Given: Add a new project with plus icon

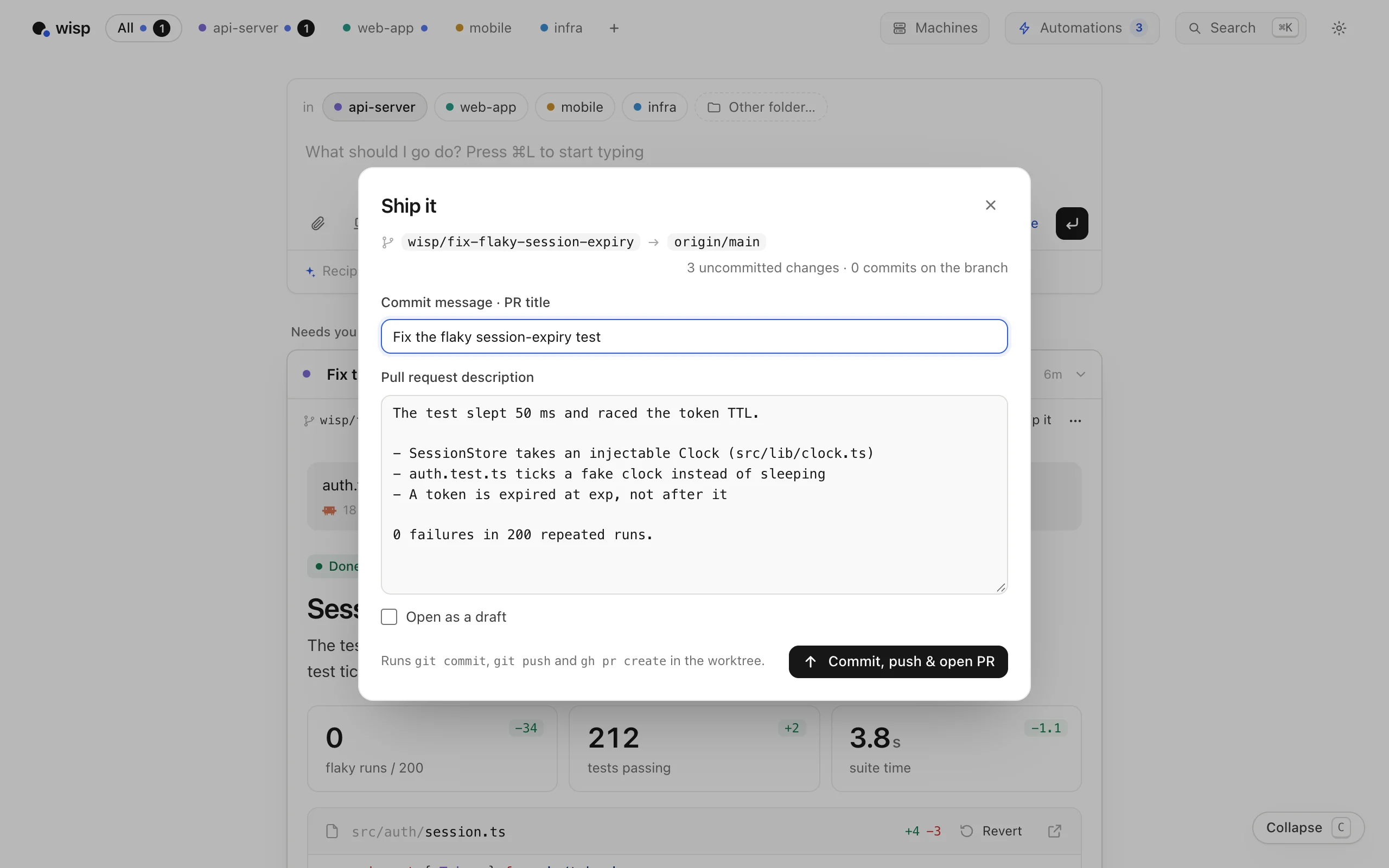Looking at the screenshot, I should click(x=614, y=28).
